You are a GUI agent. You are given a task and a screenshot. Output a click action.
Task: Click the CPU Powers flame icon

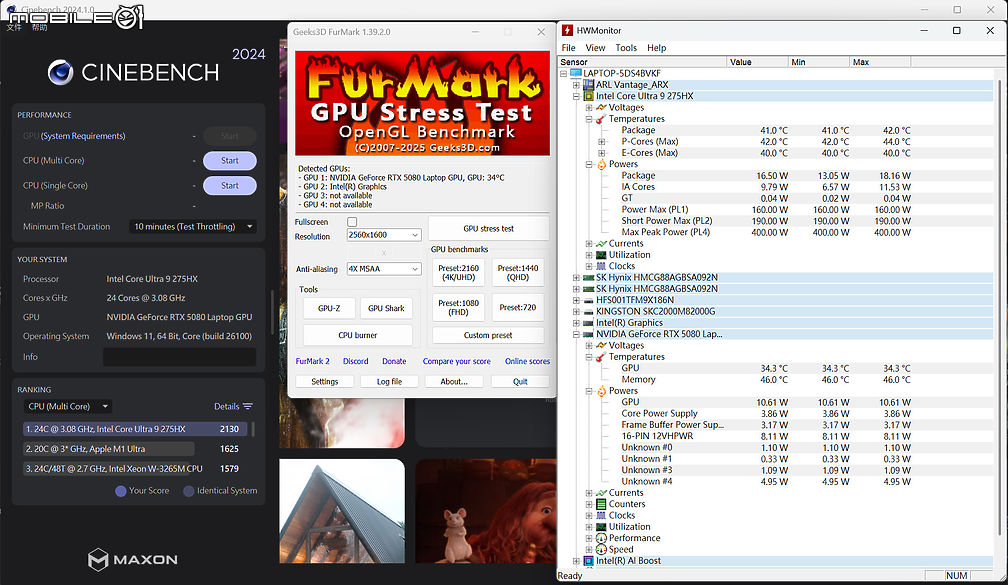click(x=601, y=164)
